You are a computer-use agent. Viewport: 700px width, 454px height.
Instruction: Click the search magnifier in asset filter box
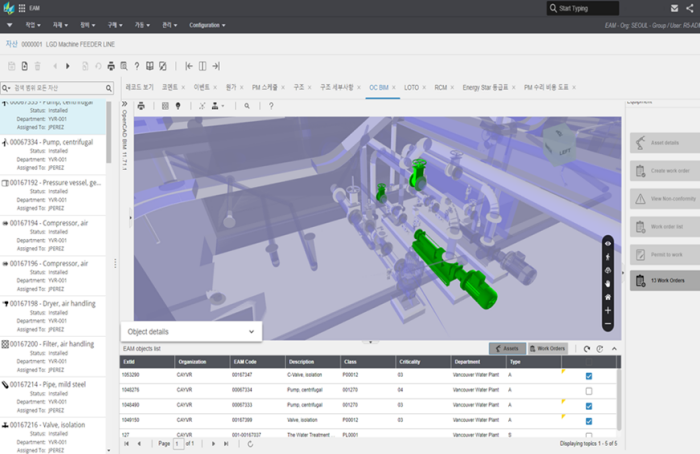coord(108,88)
